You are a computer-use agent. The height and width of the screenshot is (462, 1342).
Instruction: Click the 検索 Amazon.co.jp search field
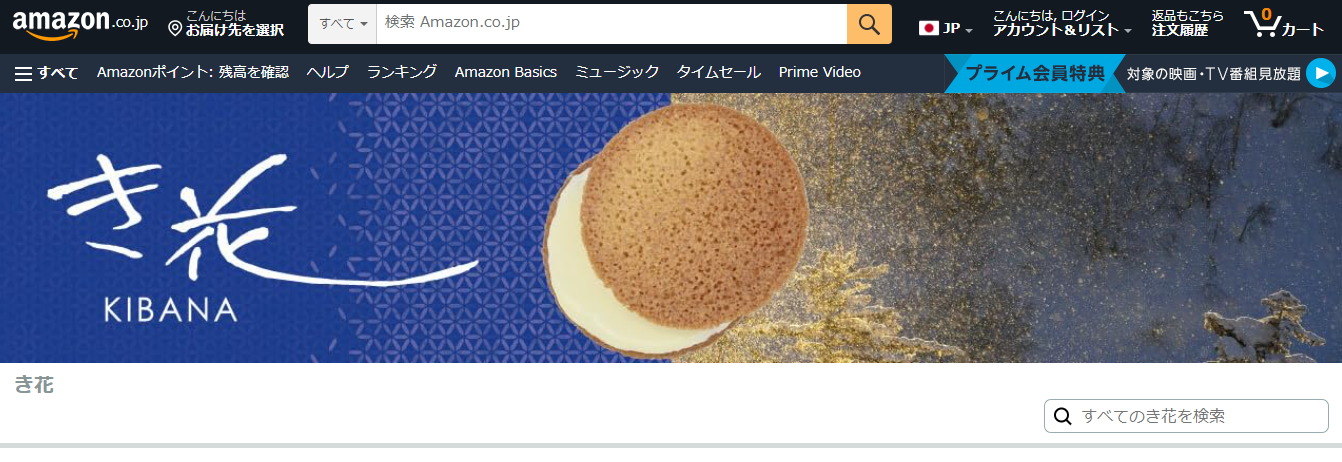coord(612,24)
